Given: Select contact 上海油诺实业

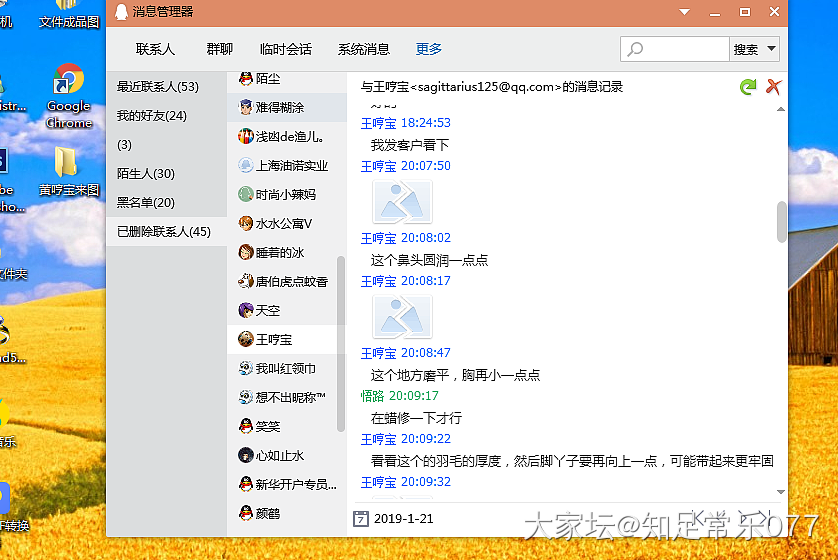Looking at the screenshot, I should tap(291, 166).
